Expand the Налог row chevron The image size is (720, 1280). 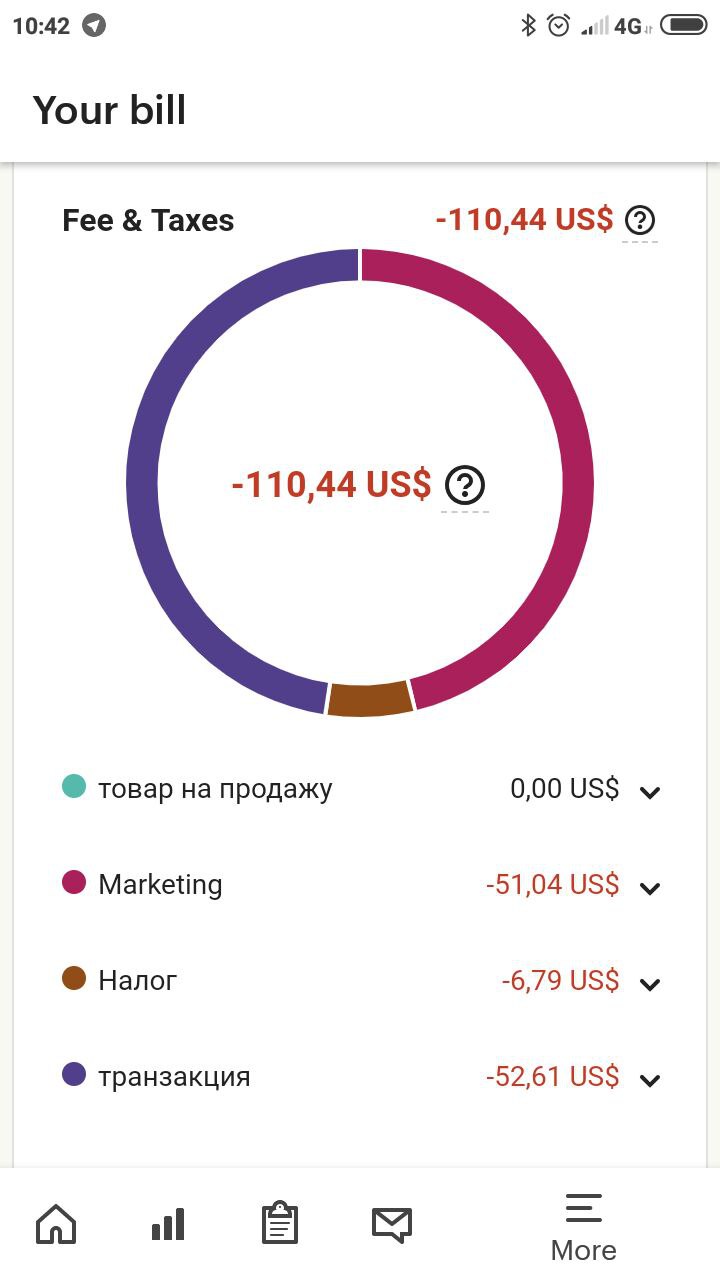tap(650, 984)
